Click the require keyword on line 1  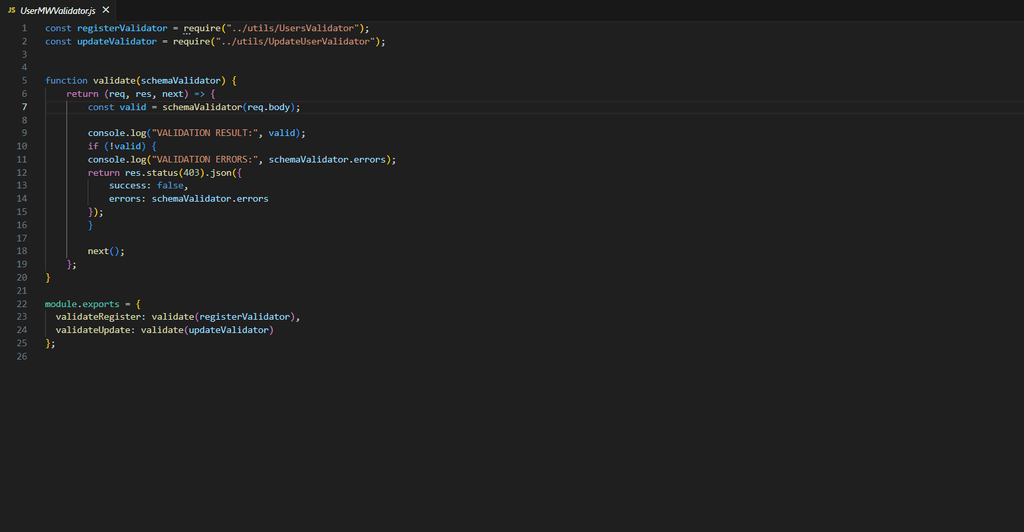pyautogui.click(x=204, y=28)
